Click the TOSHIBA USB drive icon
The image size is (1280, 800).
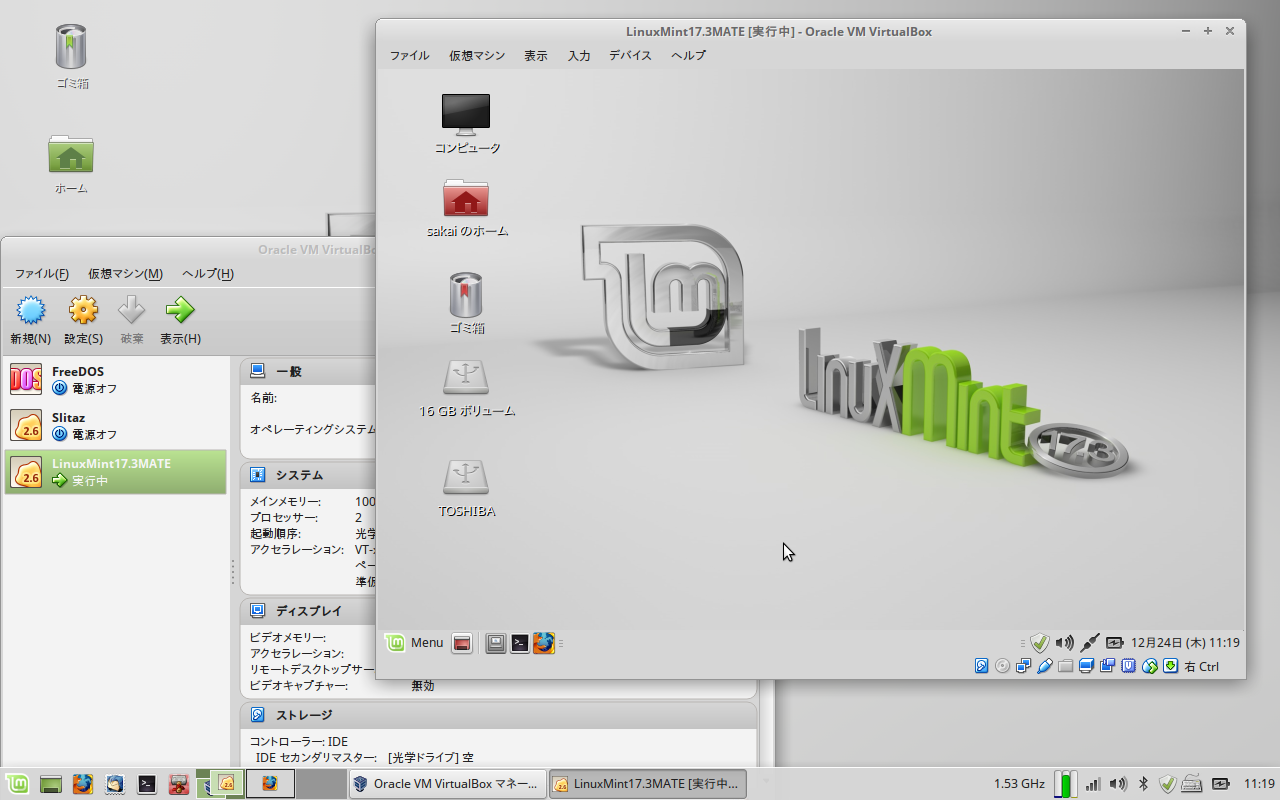466,477
